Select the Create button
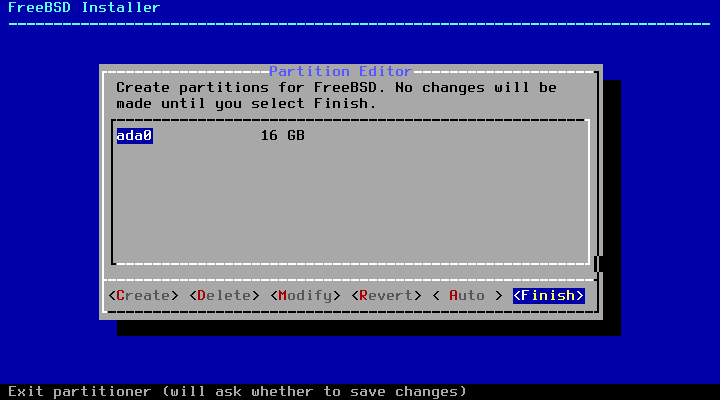720x400 pixels. pyautogui.click(x=143, y=295)
